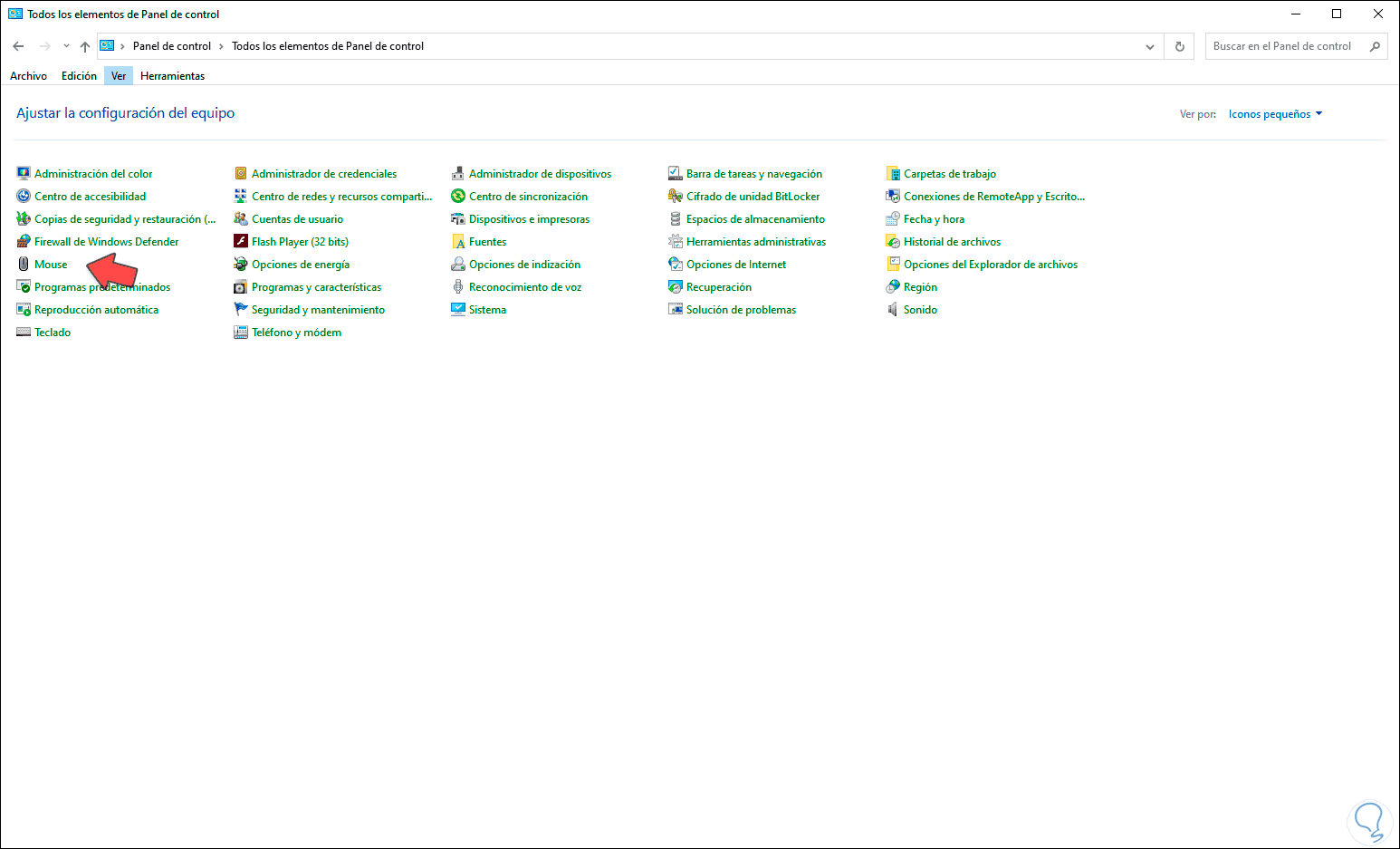Open Barra de tareas y navegación link
This screenshot has width=1400, height=849.
click(754, 173)
